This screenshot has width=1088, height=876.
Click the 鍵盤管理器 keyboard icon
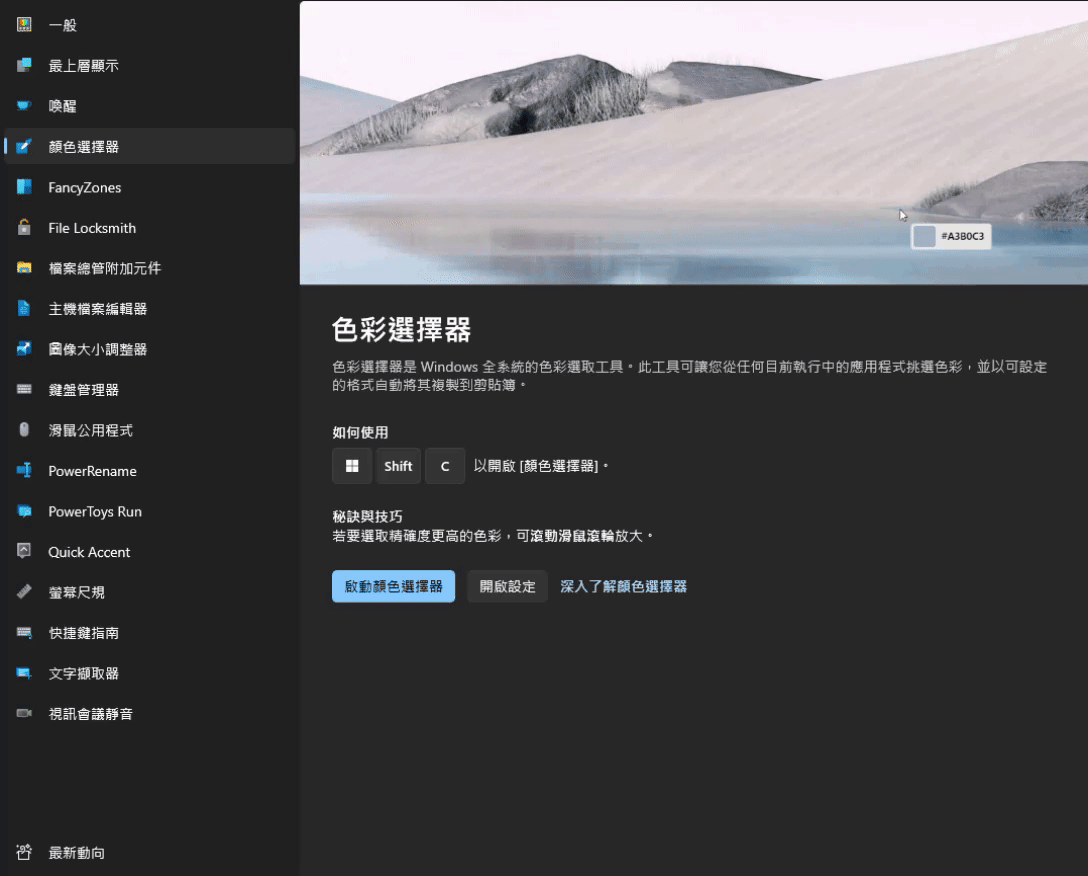(x=23, y=389)
